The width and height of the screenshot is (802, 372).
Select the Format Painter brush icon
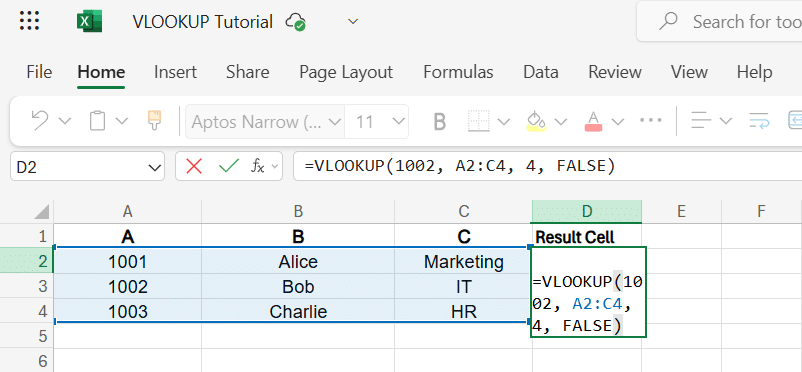[154, 121]
